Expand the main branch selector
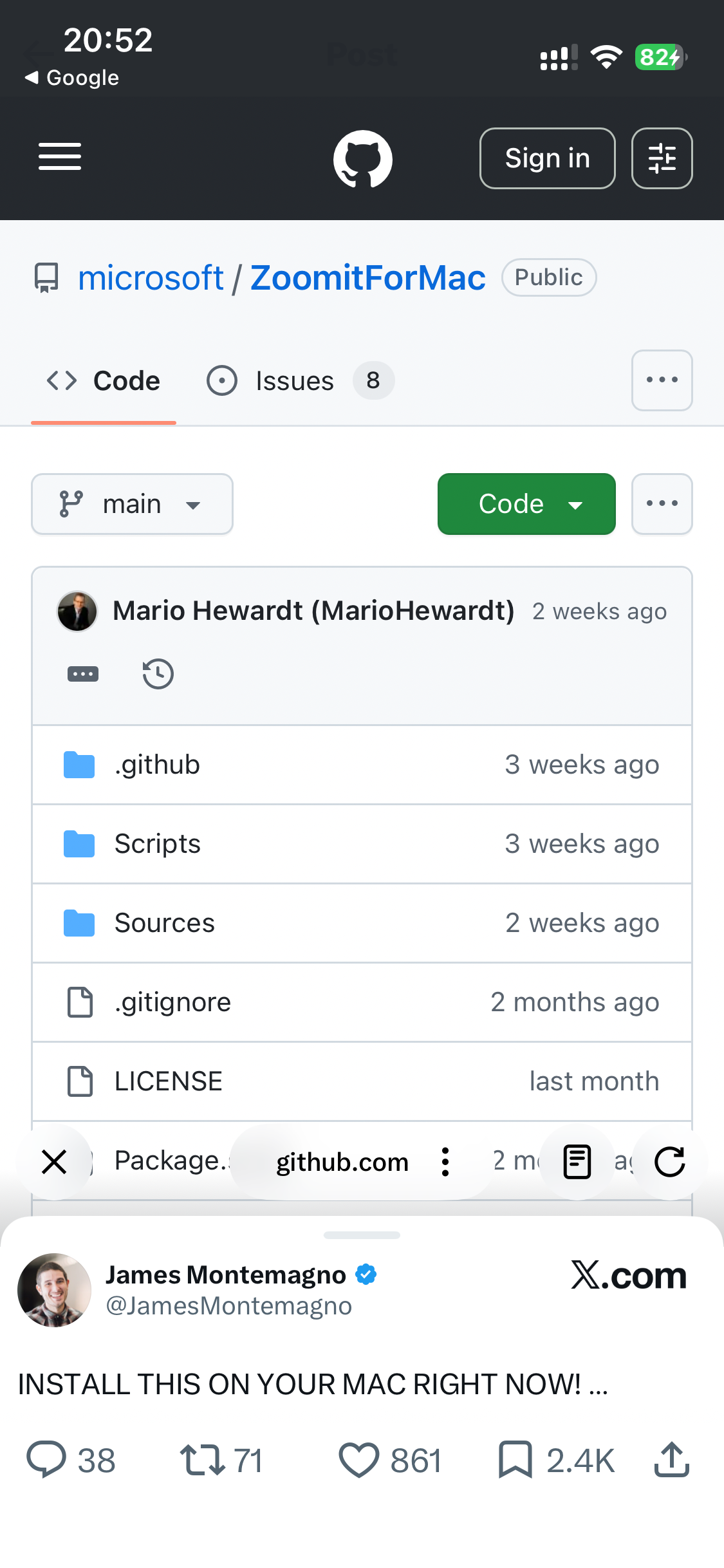 pos(132,504)
